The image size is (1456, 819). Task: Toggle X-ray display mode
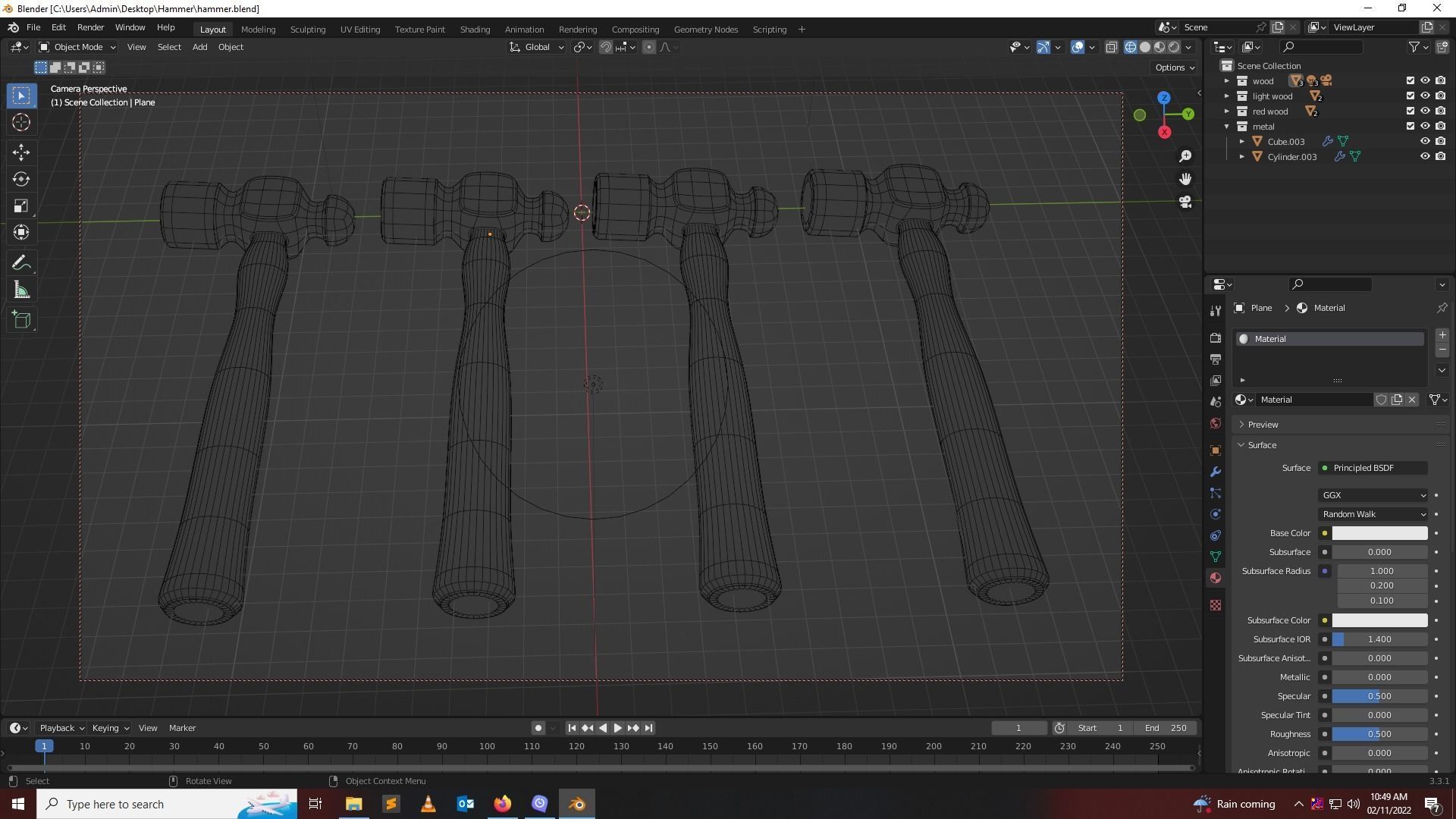[1112, 47]
